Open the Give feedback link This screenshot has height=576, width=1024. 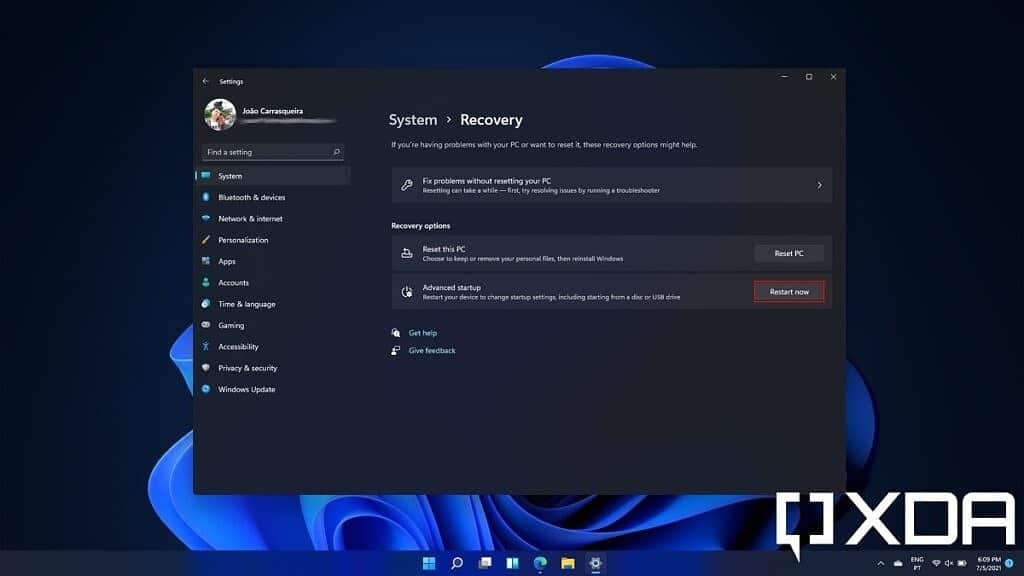point(432,351)
